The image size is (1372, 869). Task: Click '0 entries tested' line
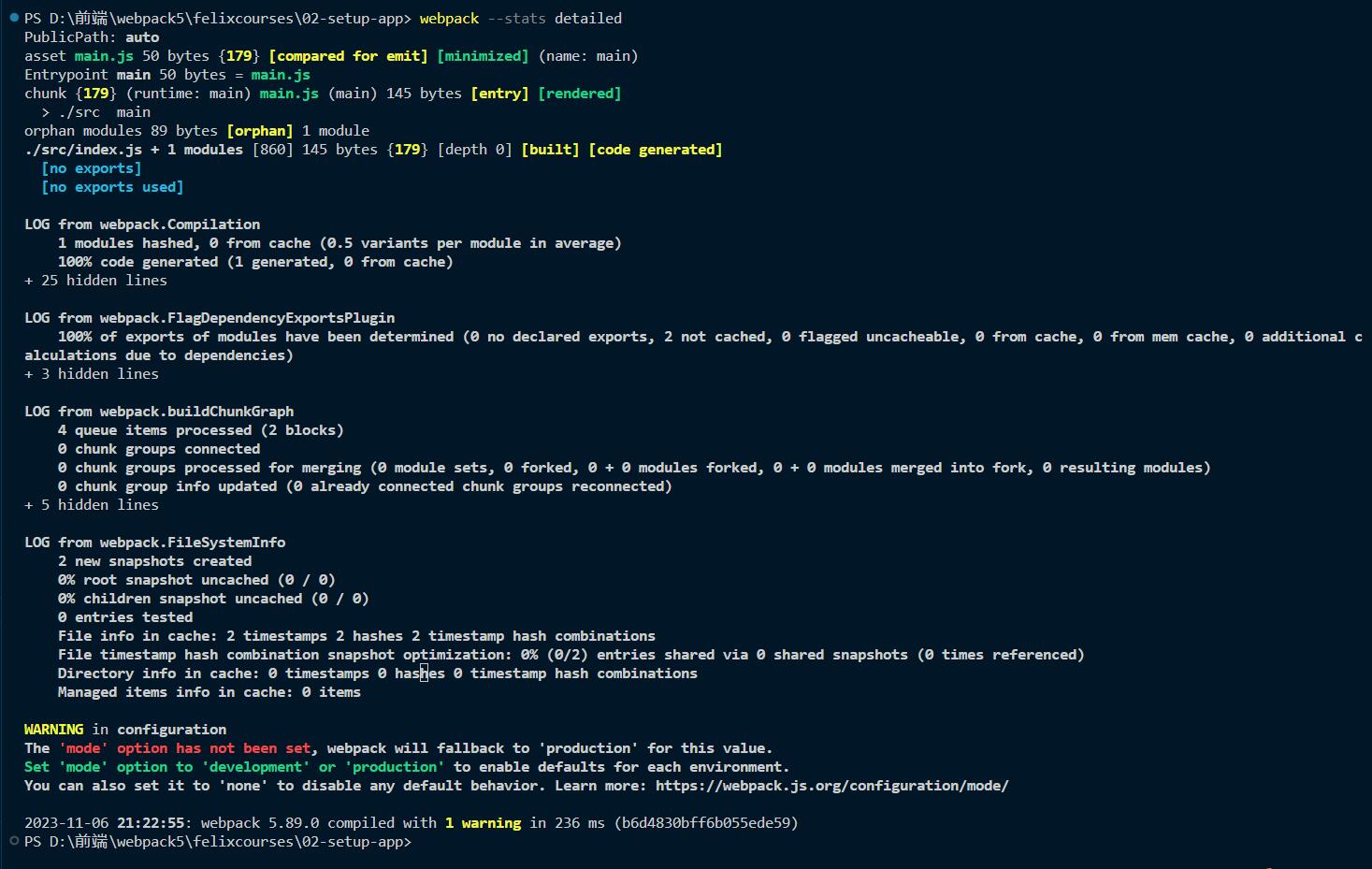click(125, 617)
